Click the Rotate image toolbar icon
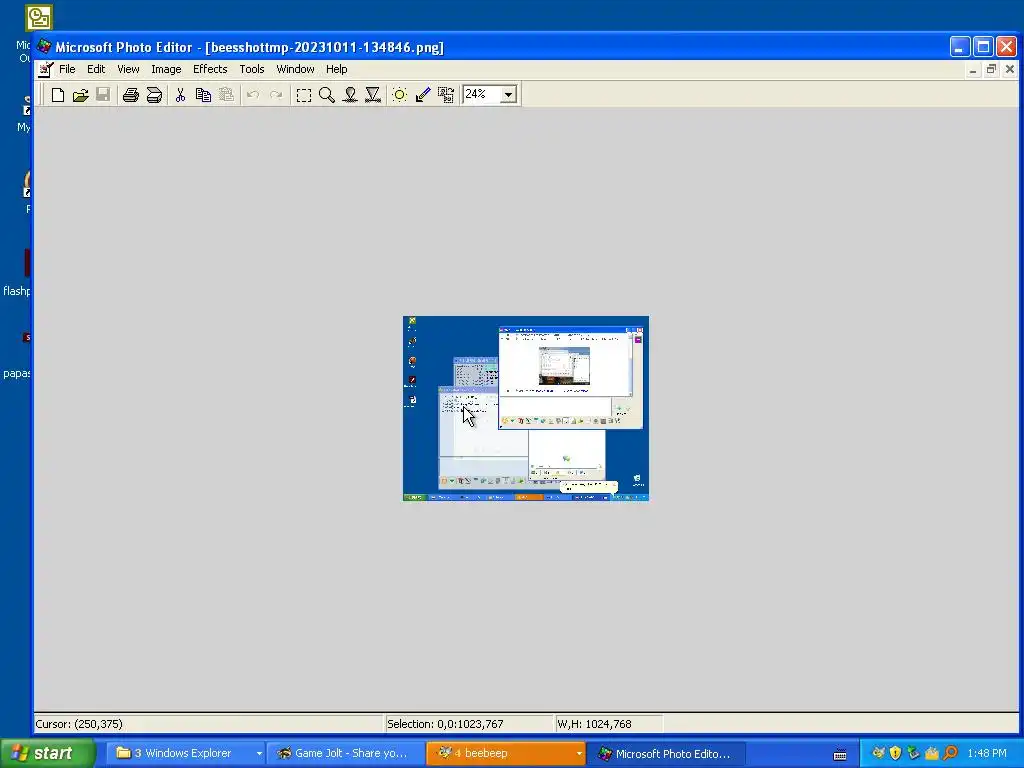This screenshot has width=1024, height=768. (x=446, y=95)
